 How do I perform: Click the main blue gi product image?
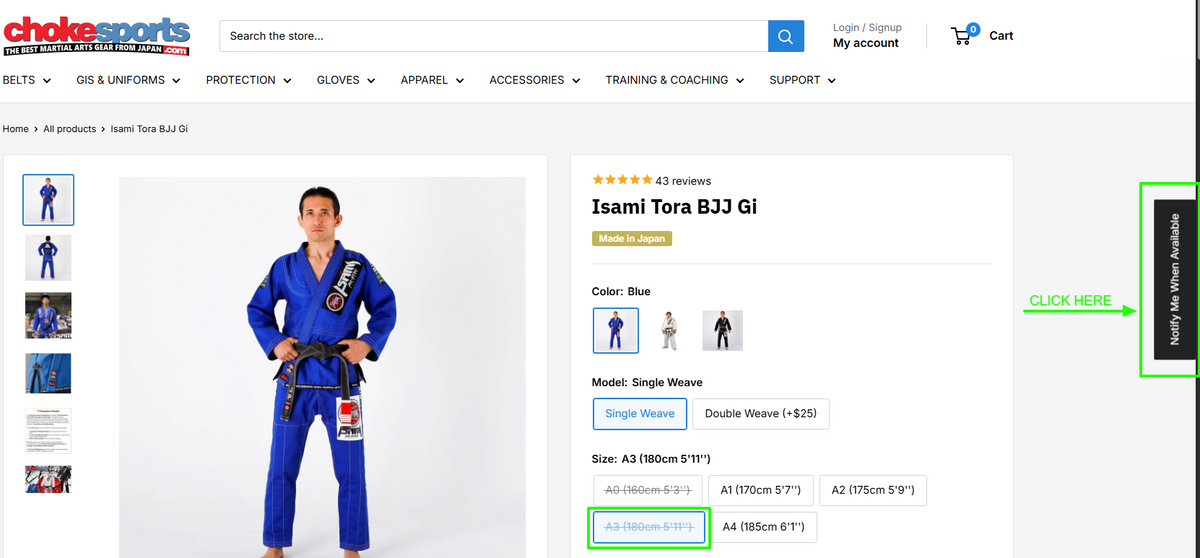(x=322, y=367)
